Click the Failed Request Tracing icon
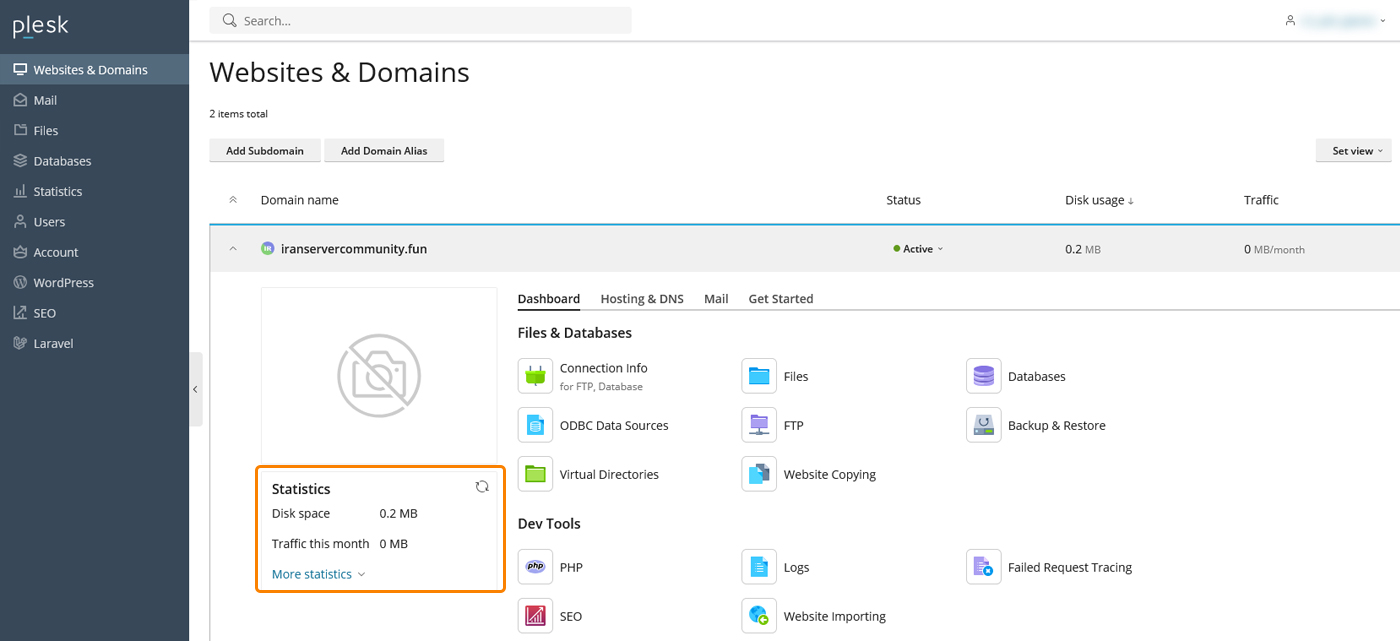The width and height of the screenshot is (1400, 641). pyautogui.click(x=983, y=567)
